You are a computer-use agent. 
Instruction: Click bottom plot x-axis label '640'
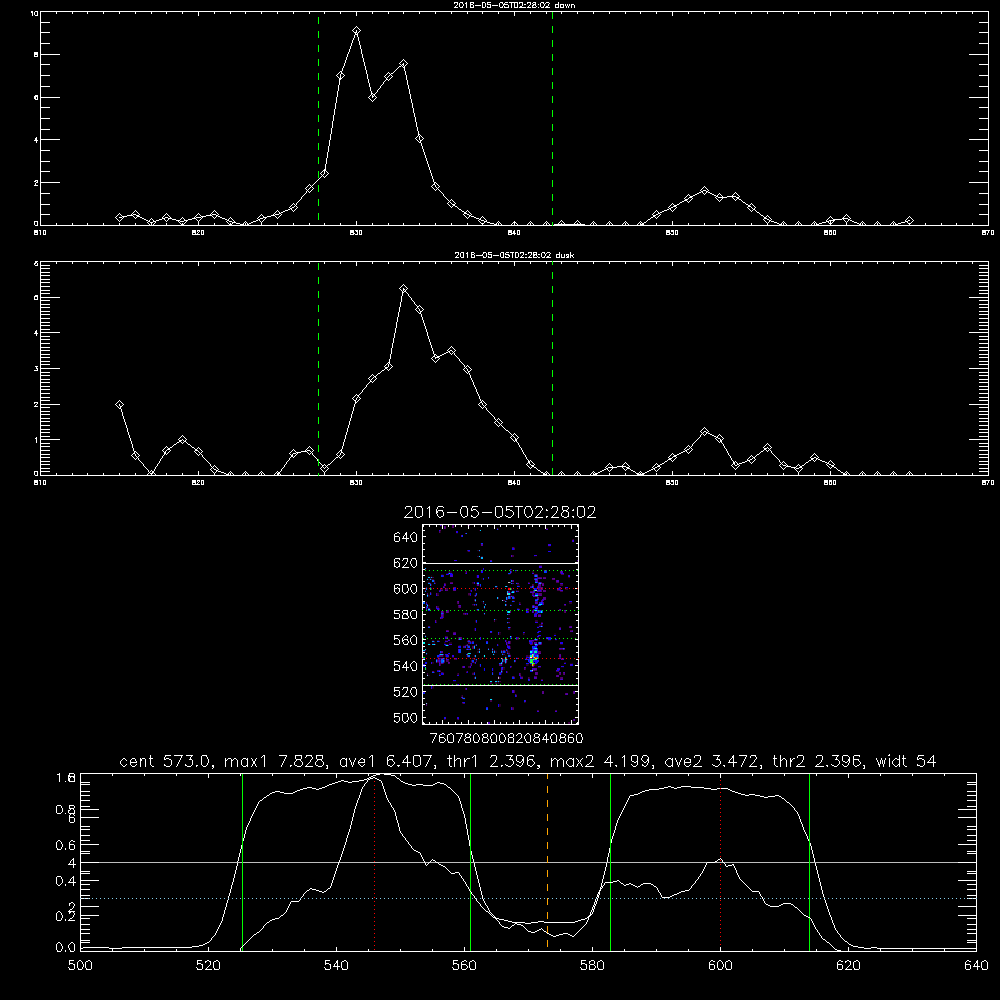(976, 966)
